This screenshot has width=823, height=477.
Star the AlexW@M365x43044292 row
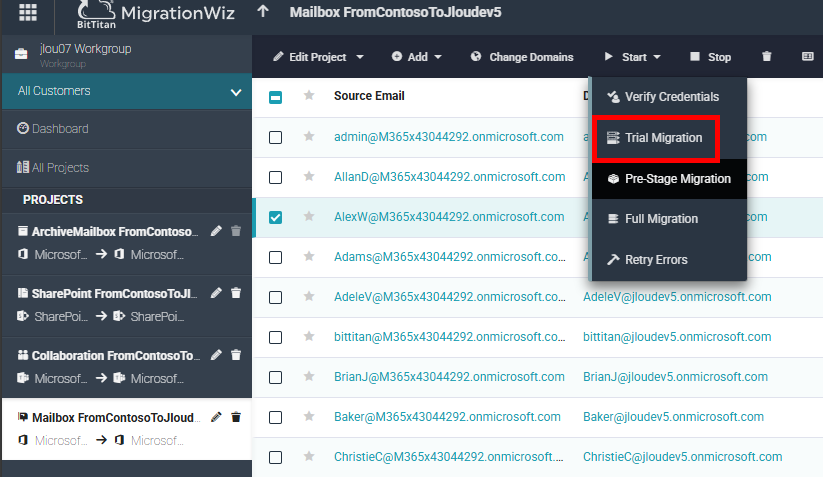click(x=309, y=216)
